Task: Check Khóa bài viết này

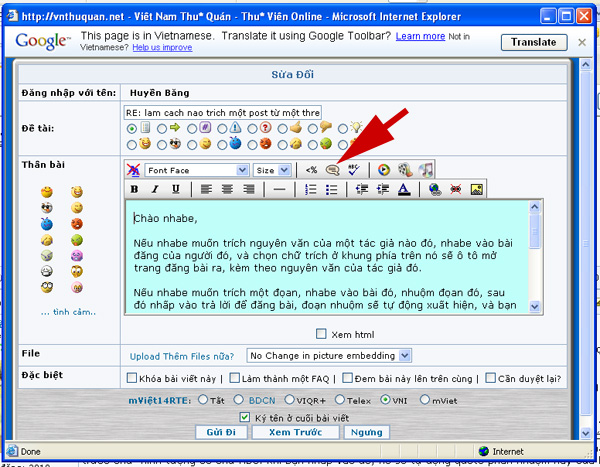Action: (x=131, y=378)
